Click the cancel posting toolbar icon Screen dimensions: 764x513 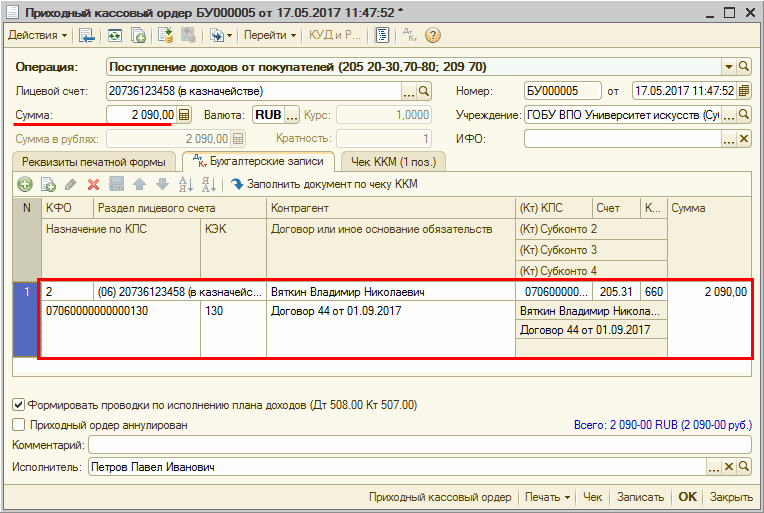pyautogui.click(x=188, y=35)
